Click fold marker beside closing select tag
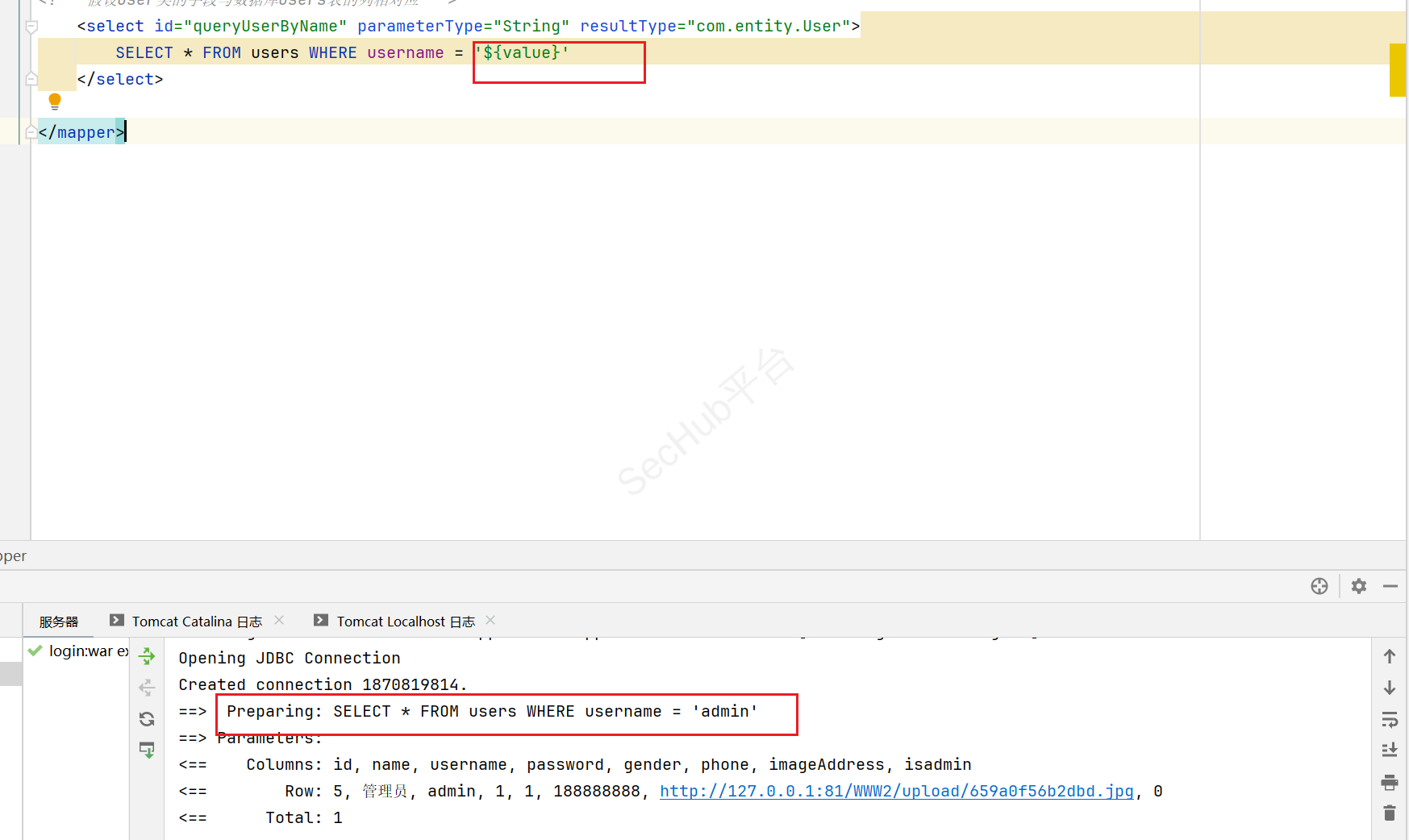 click(x=31, y=79)
